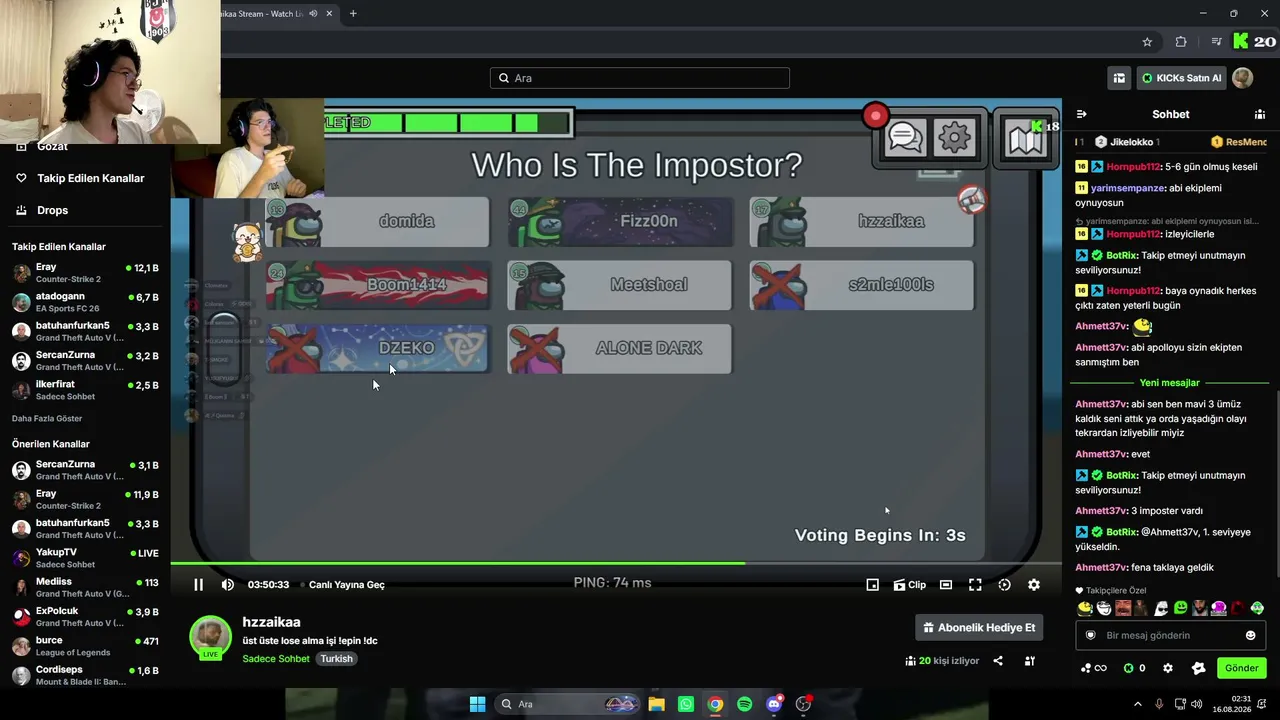Open File Explorer from taskbar

click(656, 704)
